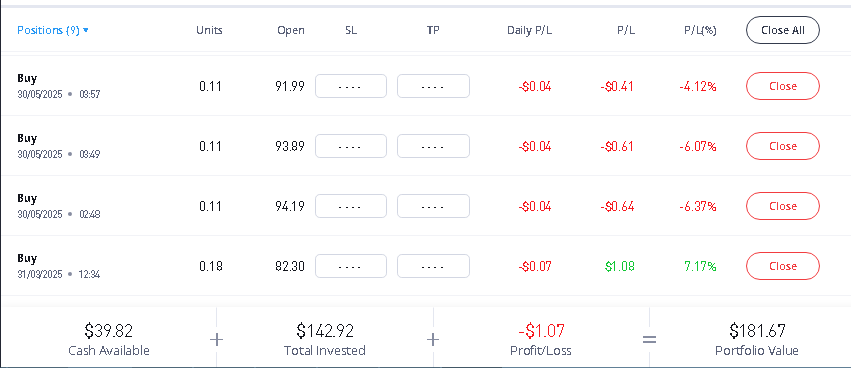Expand the Positions (9) dropdown arrow

(x=86, y=30)
